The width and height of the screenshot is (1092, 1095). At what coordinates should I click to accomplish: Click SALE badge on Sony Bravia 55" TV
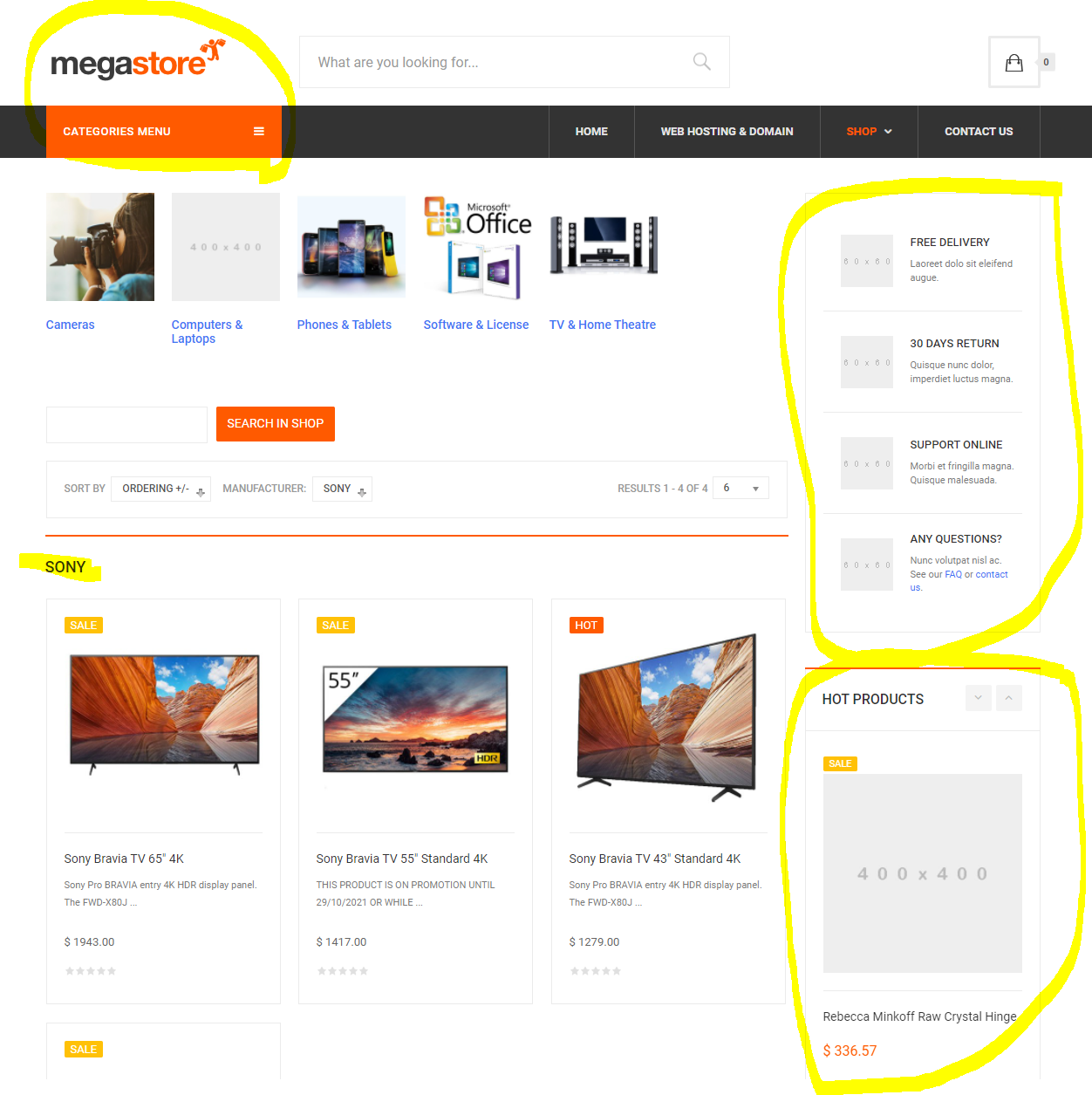(336, 626)
